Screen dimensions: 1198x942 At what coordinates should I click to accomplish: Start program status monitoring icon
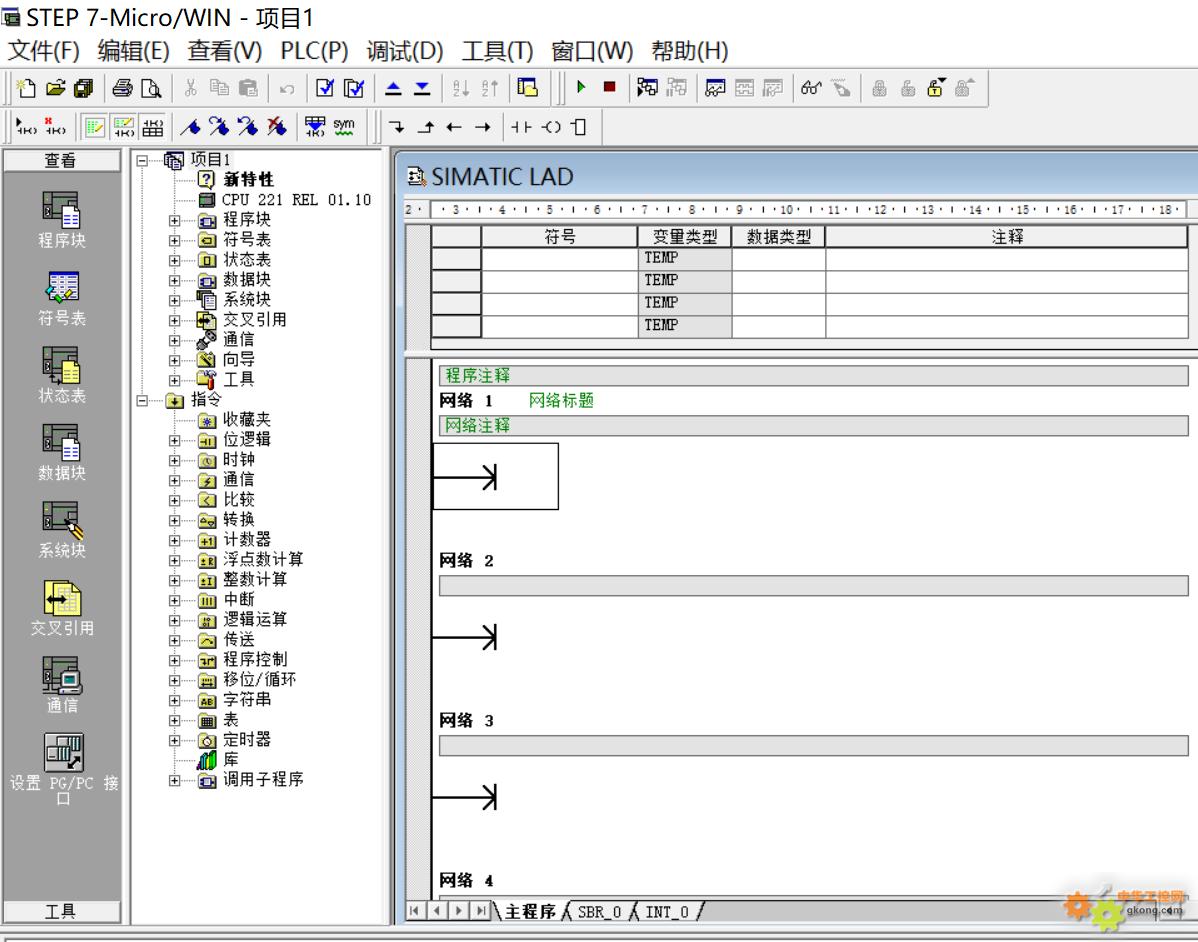click(647, 88)
